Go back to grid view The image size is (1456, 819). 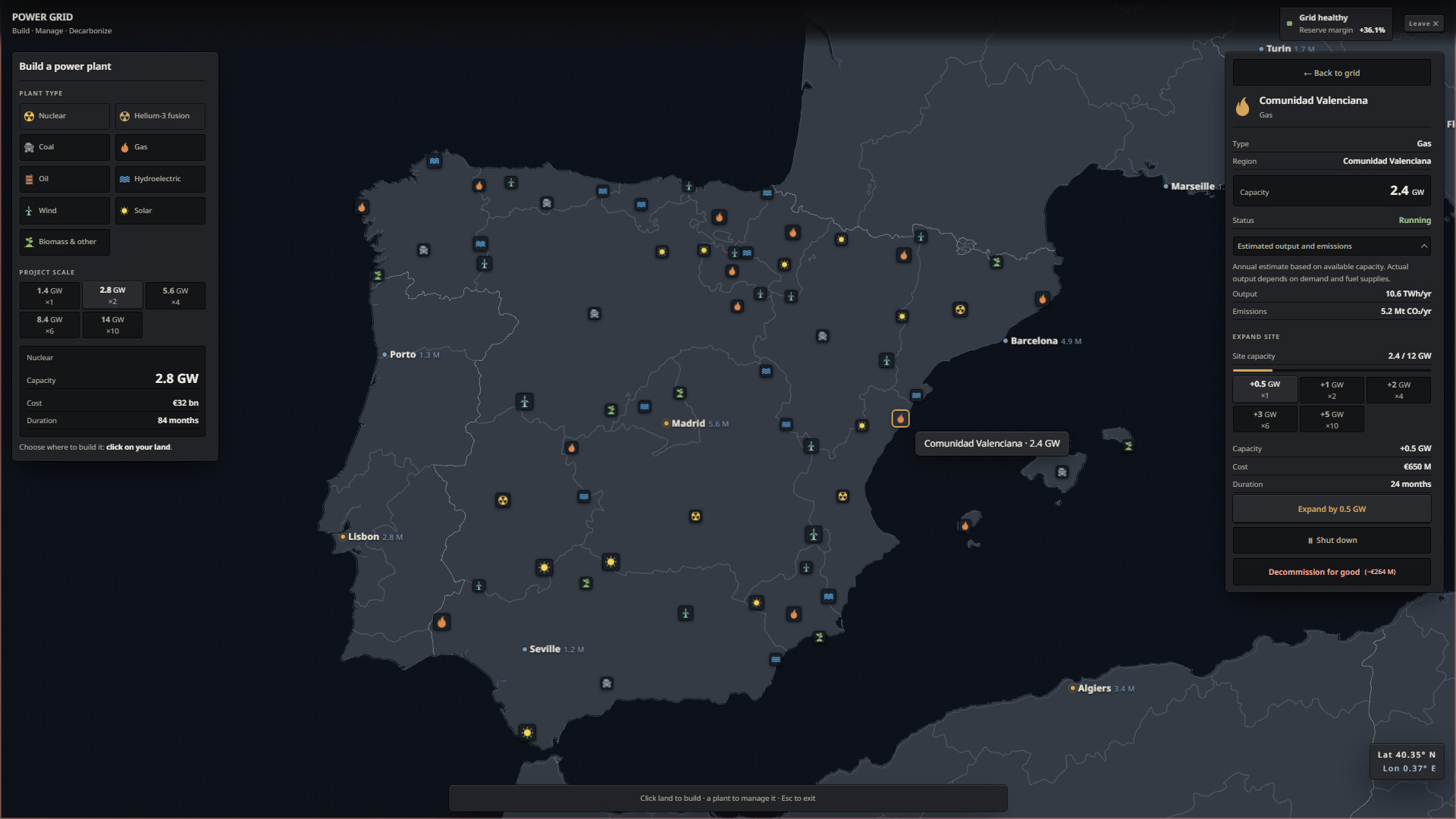(1332, 73)
